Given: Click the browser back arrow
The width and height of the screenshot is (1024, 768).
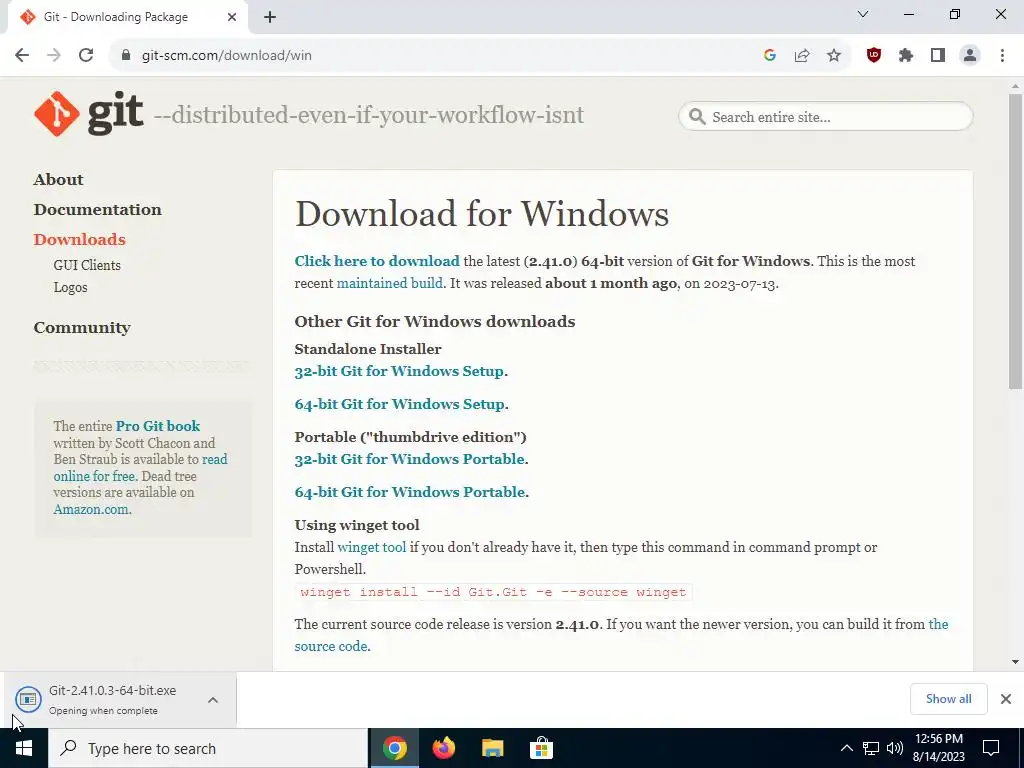Looking at the screenshot, I should (x=22, y=56).
